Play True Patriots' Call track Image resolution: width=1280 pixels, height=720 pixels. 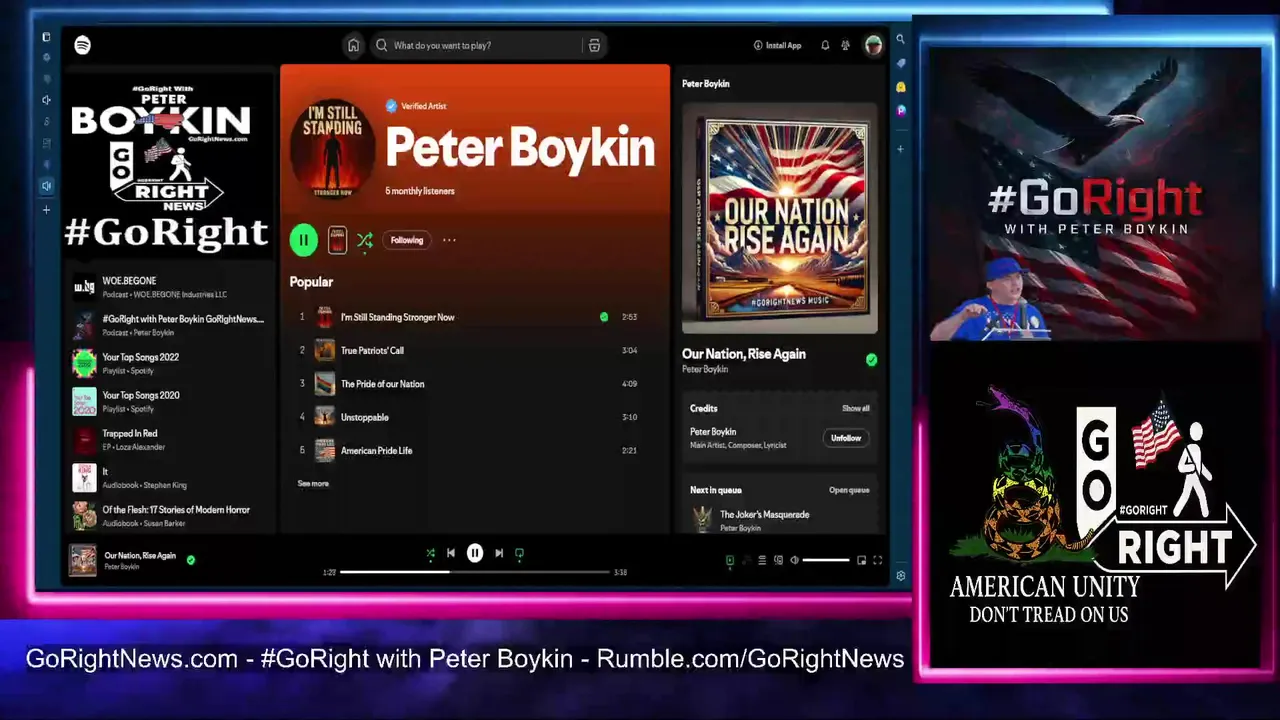[x=372, y=351]
